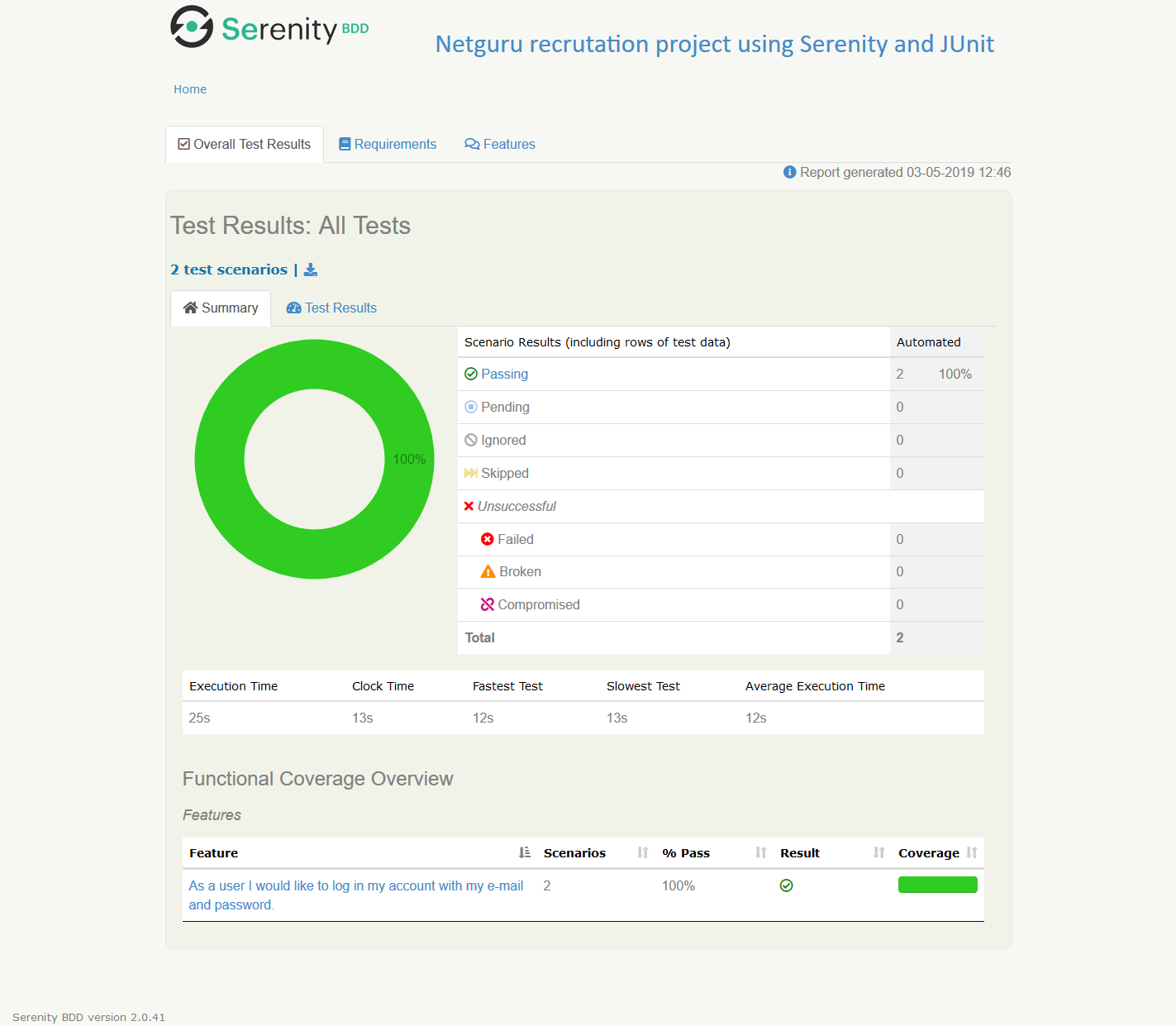The image size is (1176, 1026).
Task: Click the Skipped fast-forward icon
Action: pyautogui.click(x=471, y=473)
